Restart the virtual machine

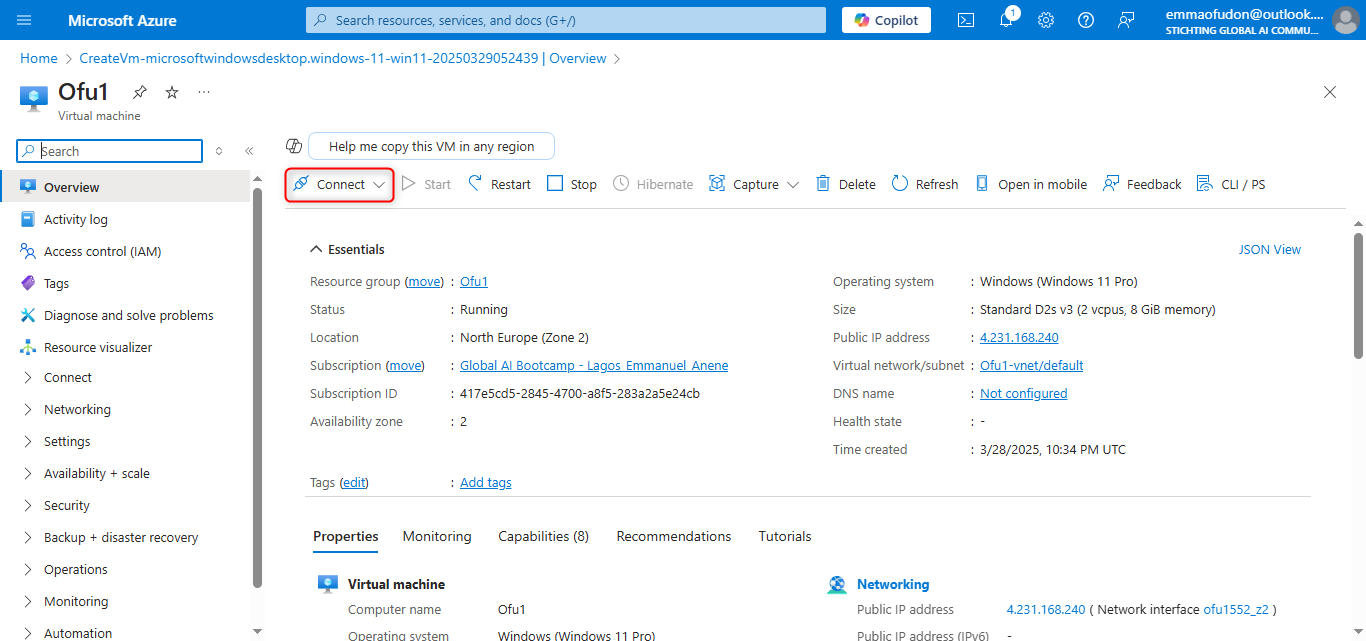(499, 184)
